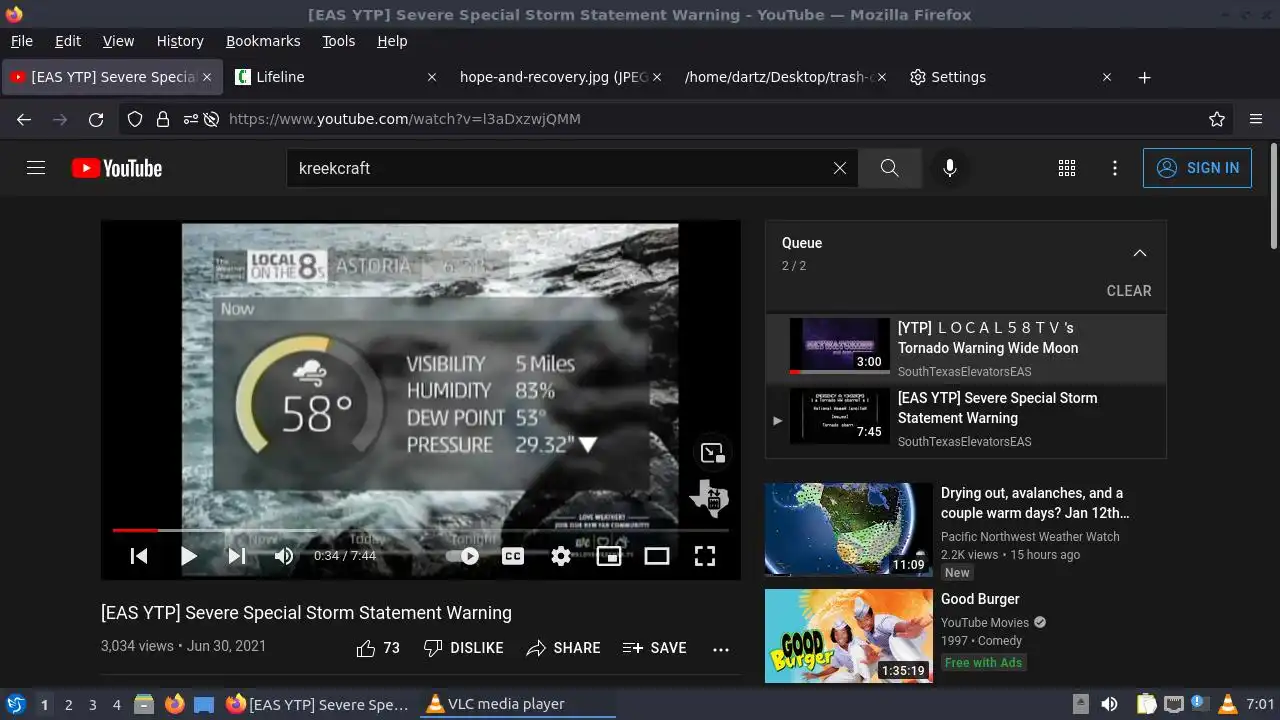Open the VLC media player taskbar item
Screen dimensions: 1280x720
pyautogui.click(x=517, y=704)
